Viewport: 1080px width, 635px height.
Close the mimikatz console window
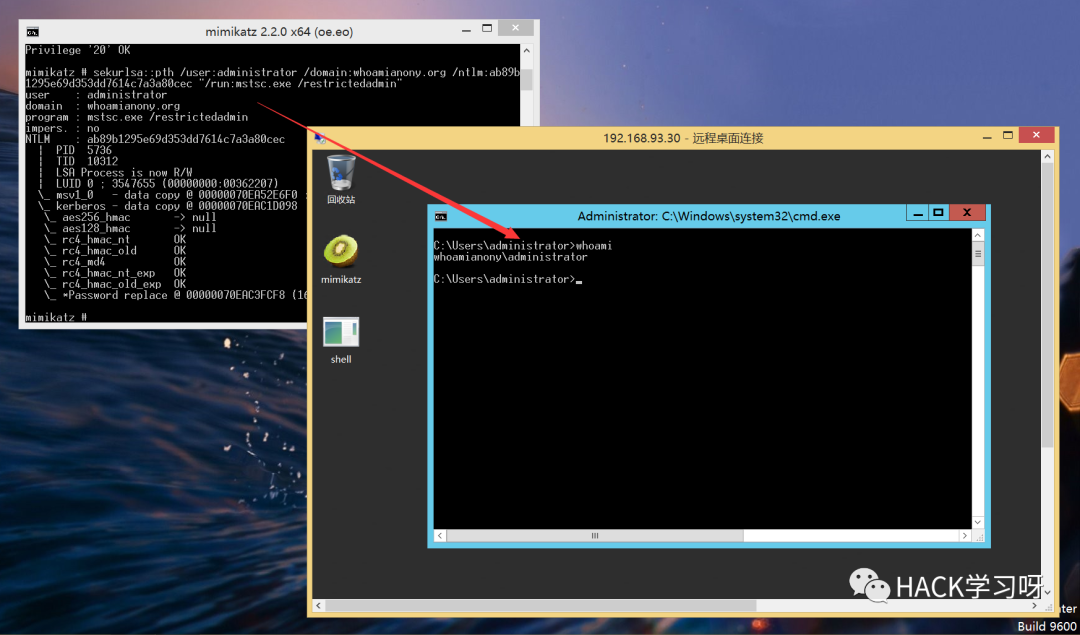515,28
